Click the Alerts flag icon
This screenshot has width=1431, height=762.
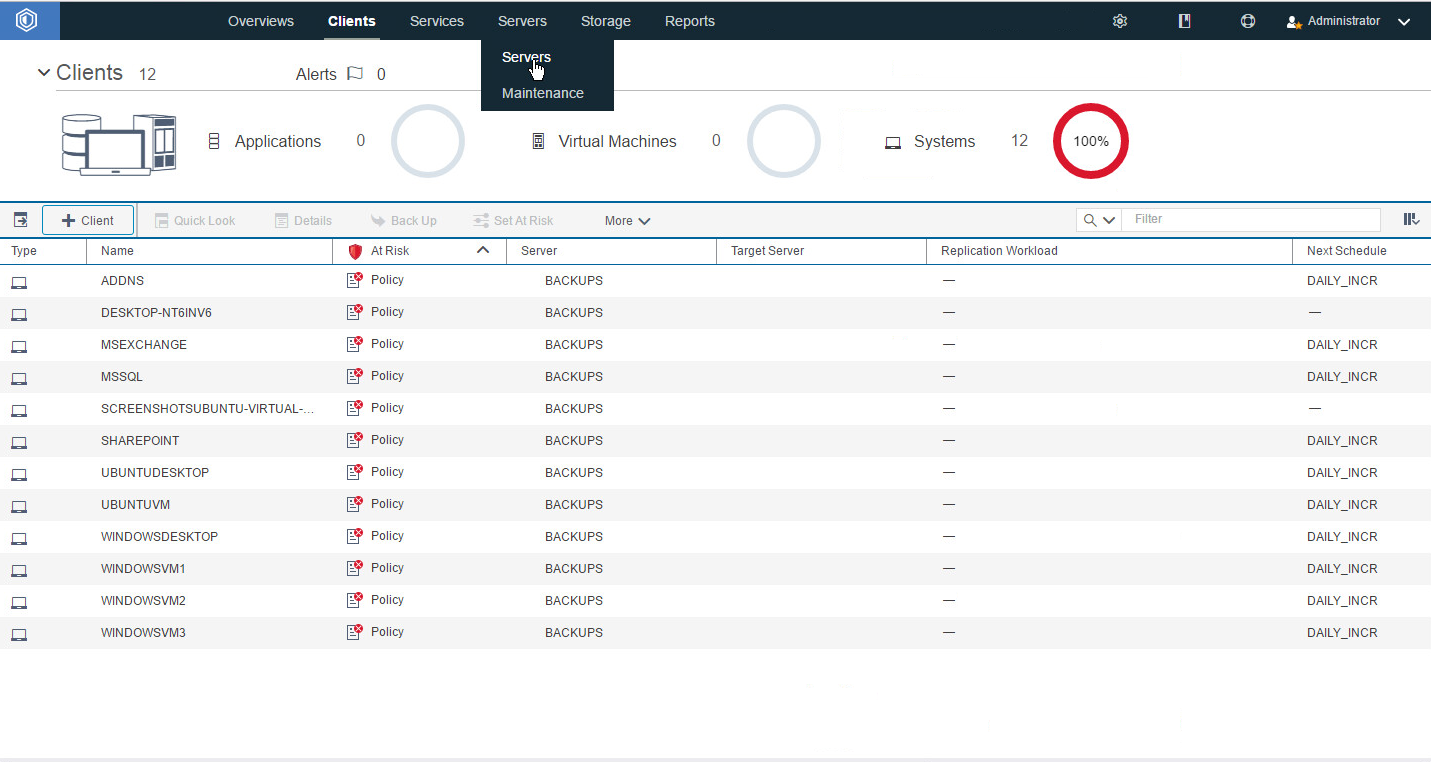pyautogui.click(x=354, y=74)
